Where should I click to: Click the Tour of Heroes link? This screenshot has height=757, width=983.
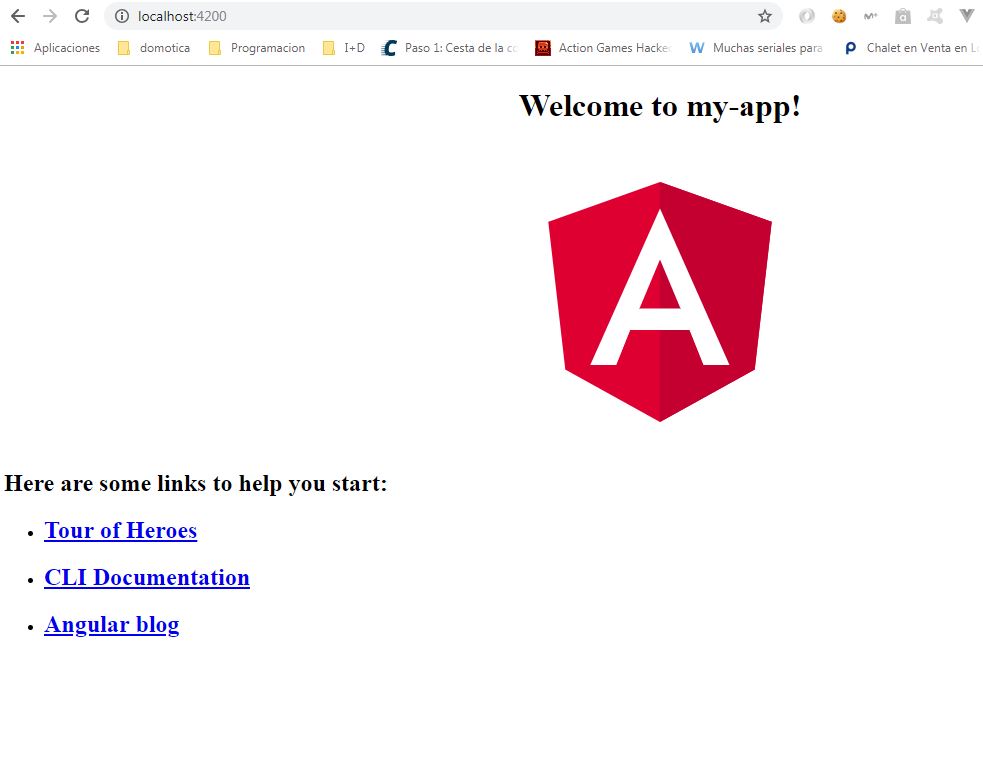120,530
